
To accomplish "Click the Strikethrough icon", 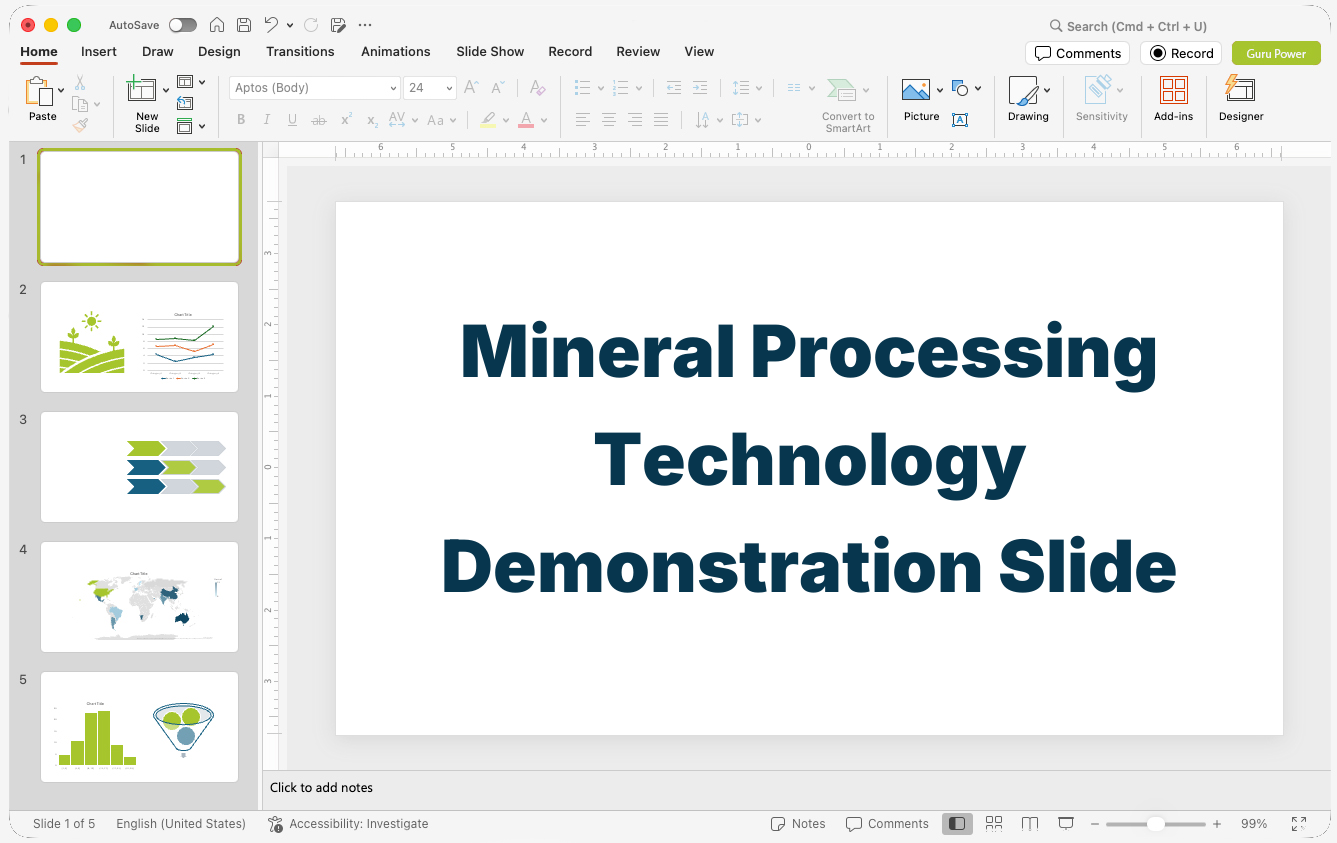I will pyautogui.click(x=319, y=120).
